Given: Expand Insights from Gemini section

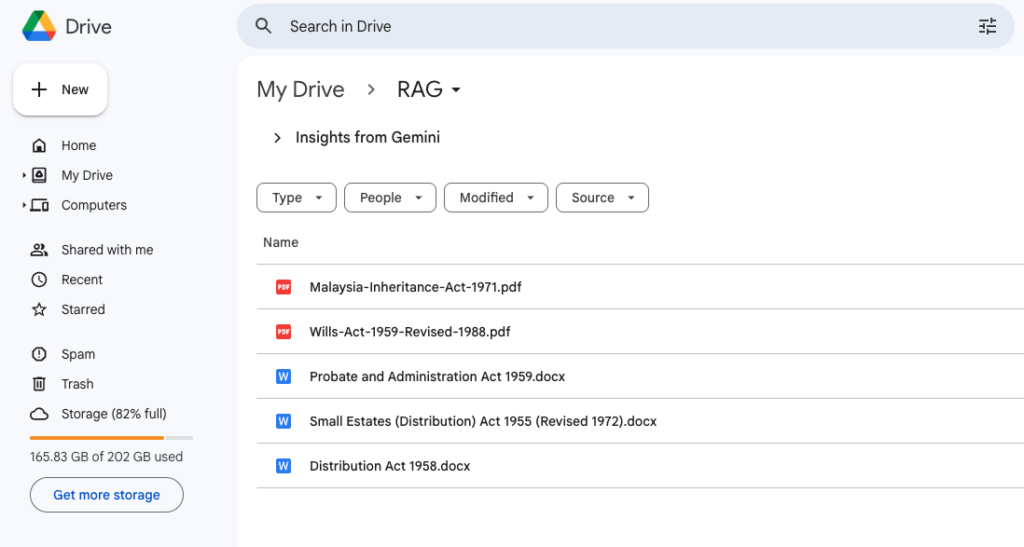Looking at the screenshot, I should 278,138.
